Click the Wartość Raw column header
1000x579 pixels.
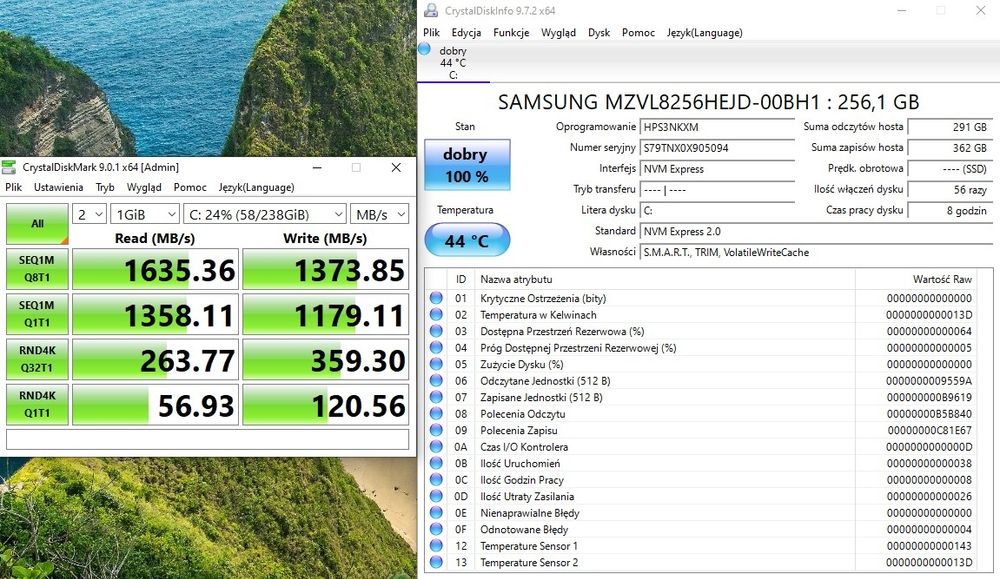coord(916,279)
